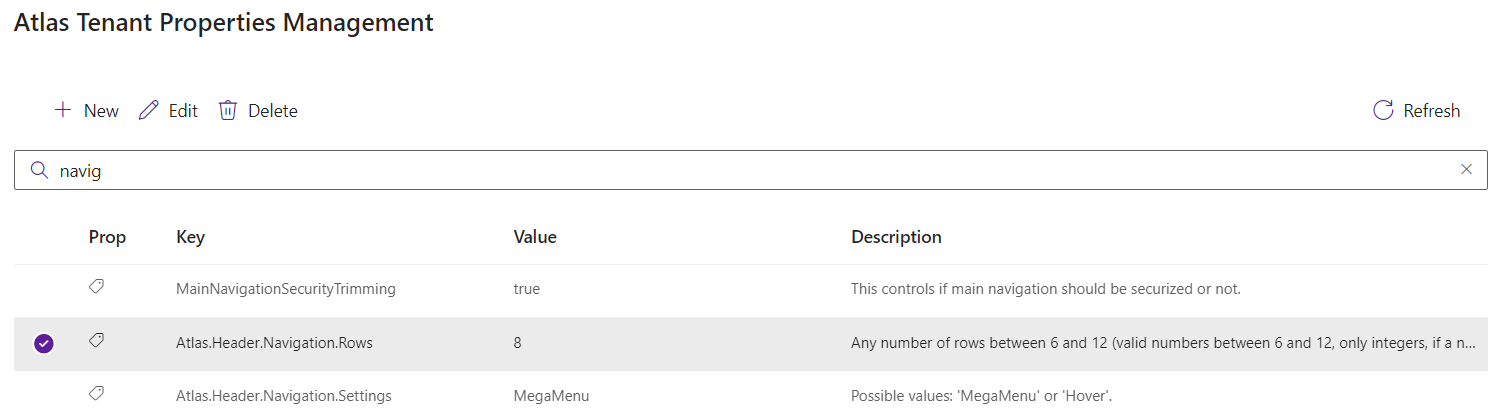The width and height of the screenshot is (1501, 420).
Task: Click tag icon of MainNavigationSecurityTrimming row
Action: pos(96,287)
